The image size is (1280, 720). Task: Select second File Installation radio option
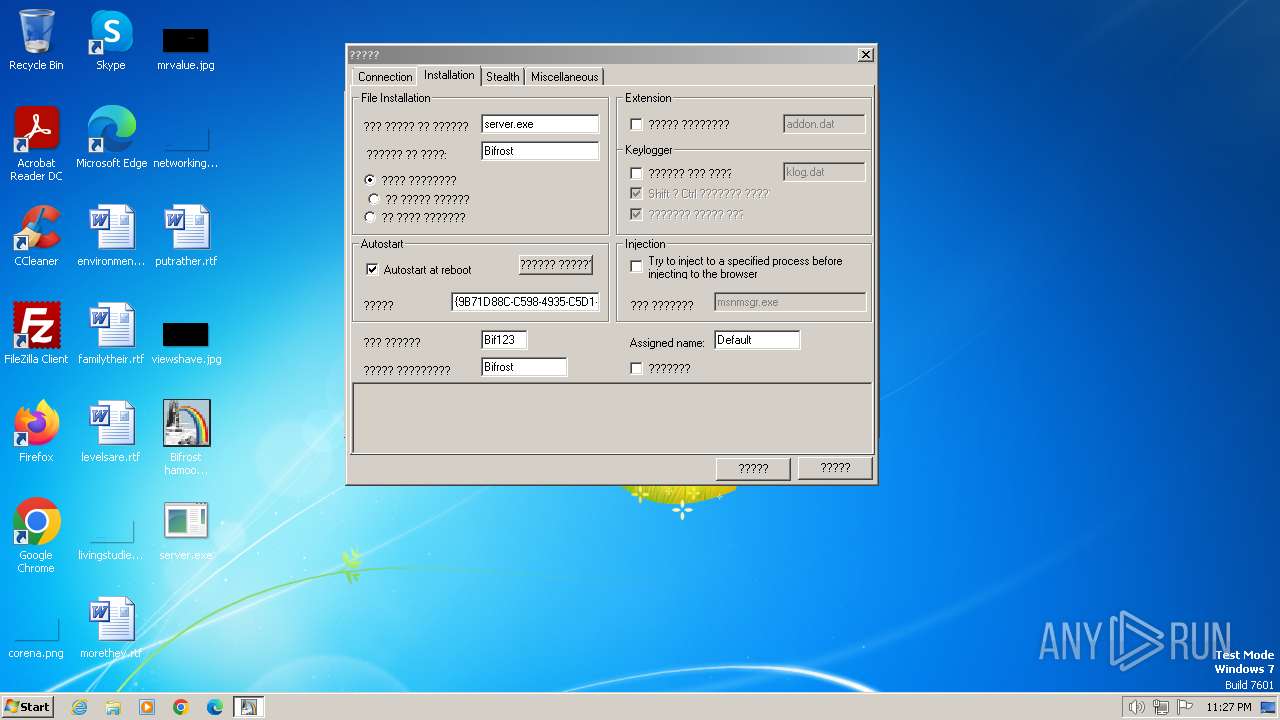click(375, 199)
